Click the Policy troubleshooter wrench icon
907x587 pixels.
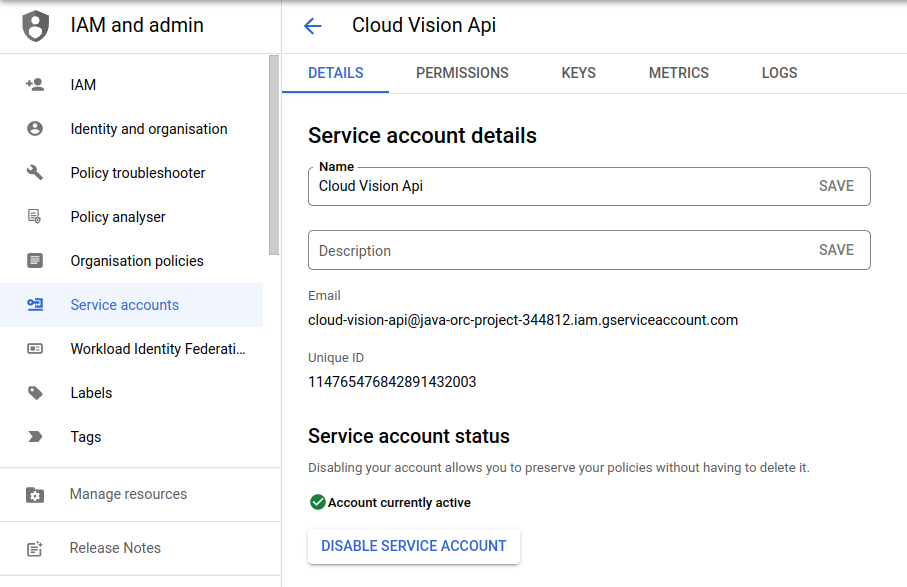(35, 173)
